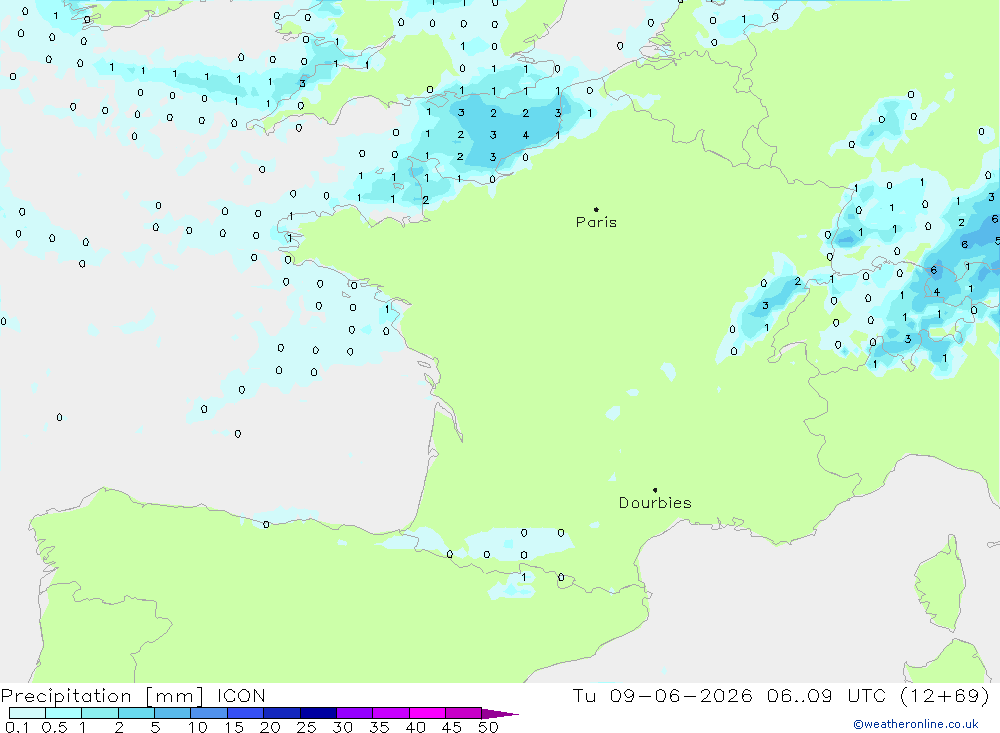Click the ICON model name label

coord(240,695)
